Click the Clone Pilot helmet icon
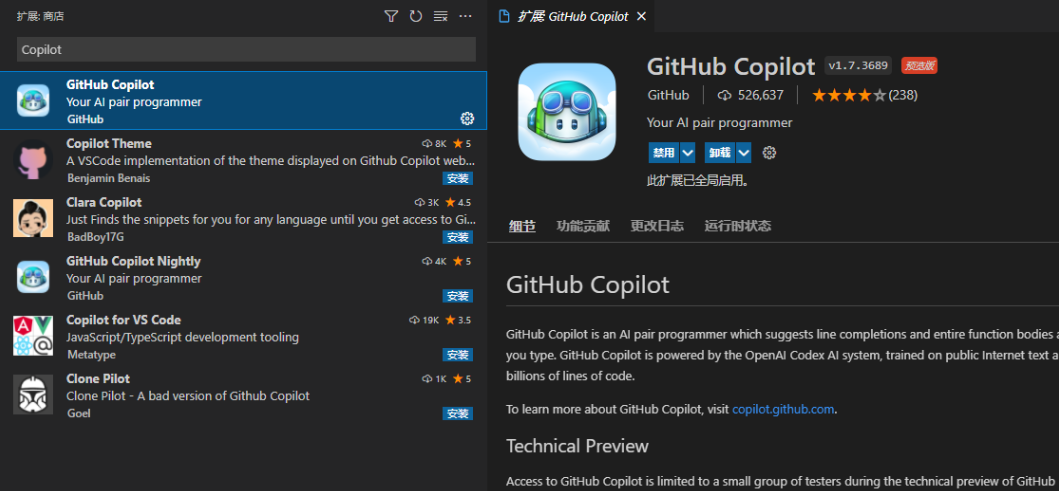Screen dimensions: 1059x491 click(33, 394)
